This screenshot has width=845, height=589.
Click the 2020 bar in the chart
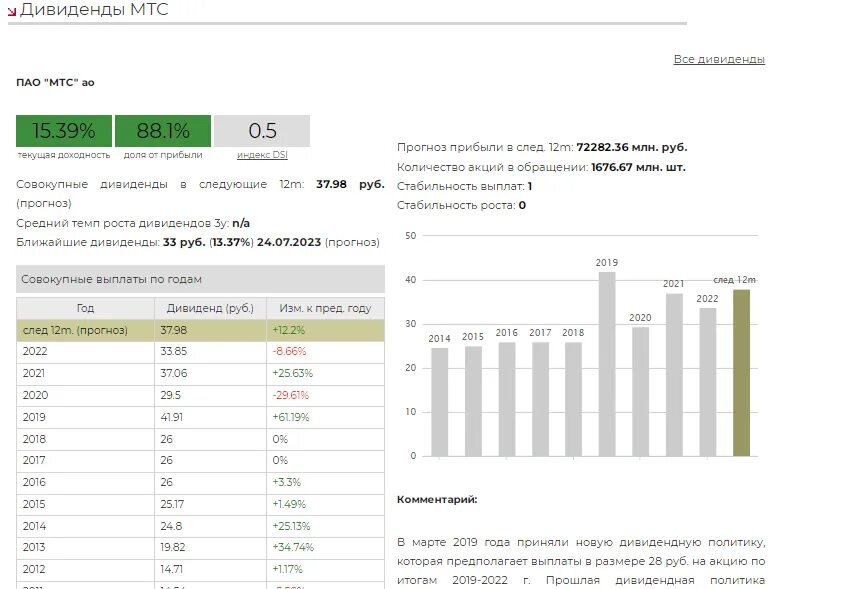coord(640,392)
